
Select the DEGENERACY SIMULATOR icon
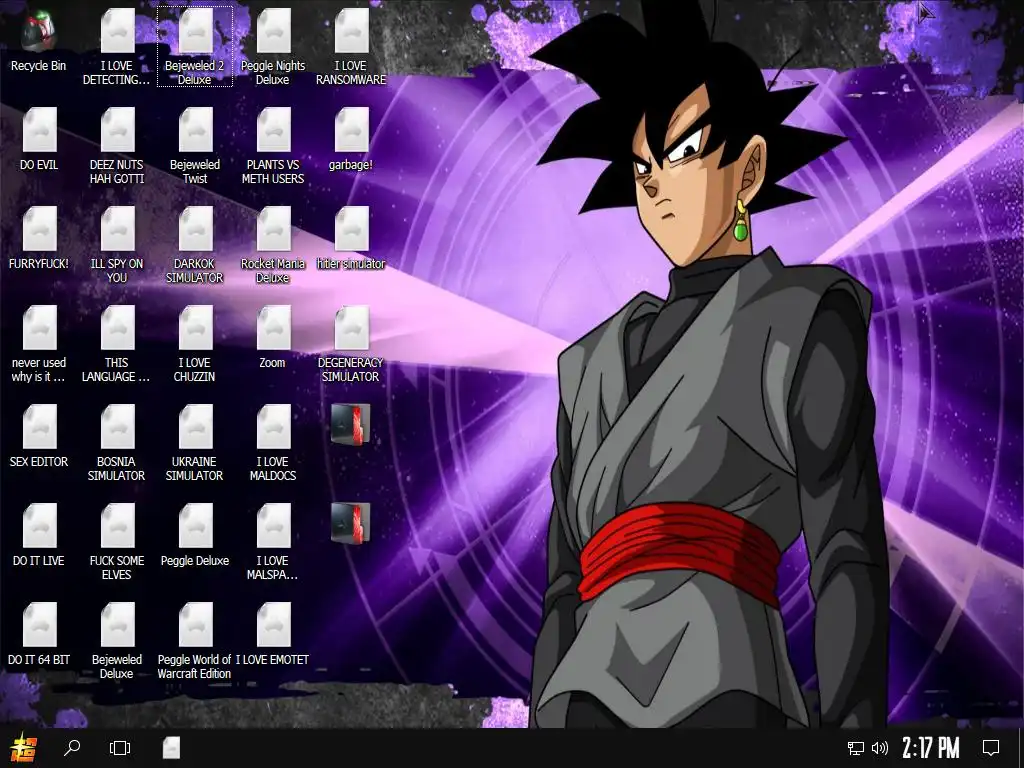pos(351,344)
